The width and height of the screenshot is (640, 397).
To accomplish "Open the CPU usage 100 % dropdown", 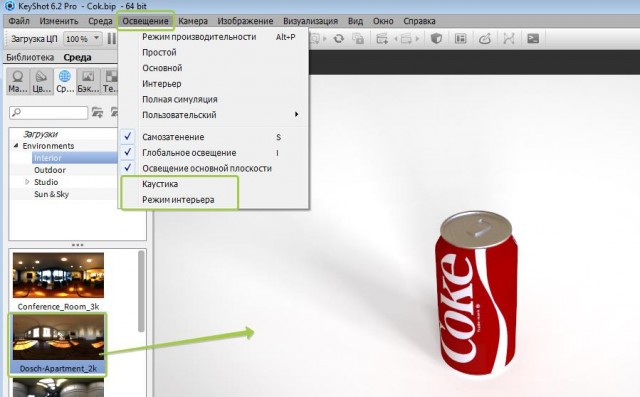I will pos(83,39).
